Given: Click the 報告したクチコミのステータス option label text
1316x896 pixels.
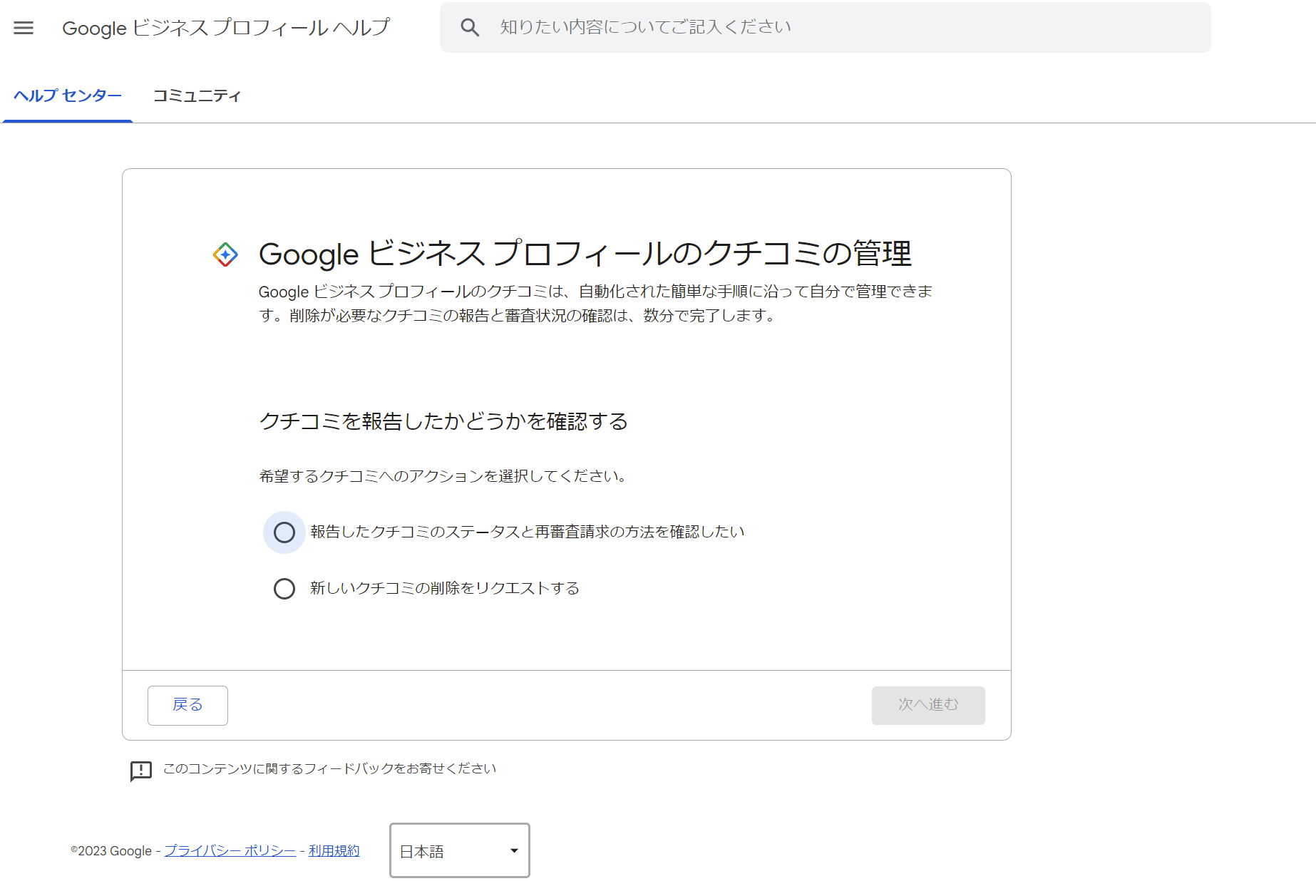Looking at the screenshot, I should click(527, 532).
